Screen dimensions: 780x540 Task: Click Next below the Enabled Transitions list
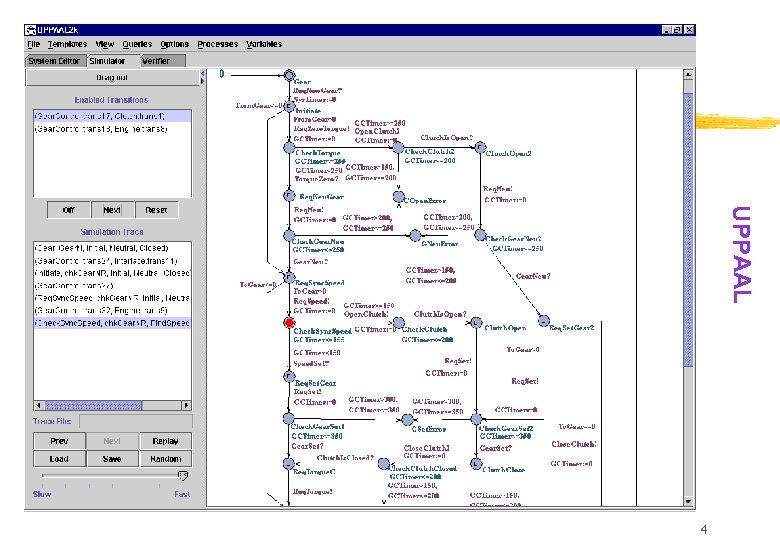112,210
